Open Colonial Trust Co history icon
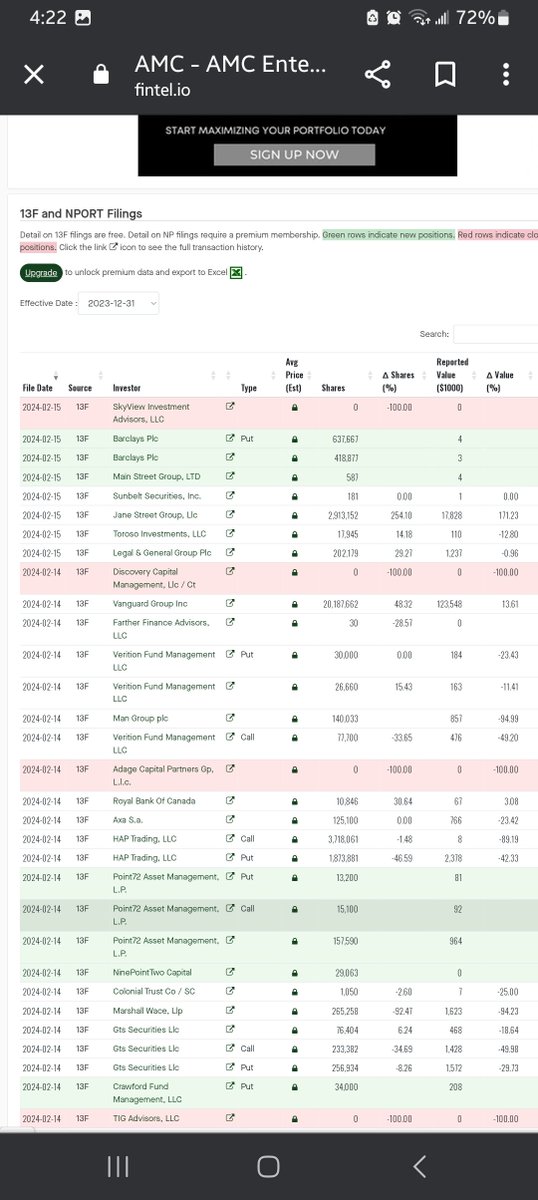538x1200 pixels. (231, 991)
